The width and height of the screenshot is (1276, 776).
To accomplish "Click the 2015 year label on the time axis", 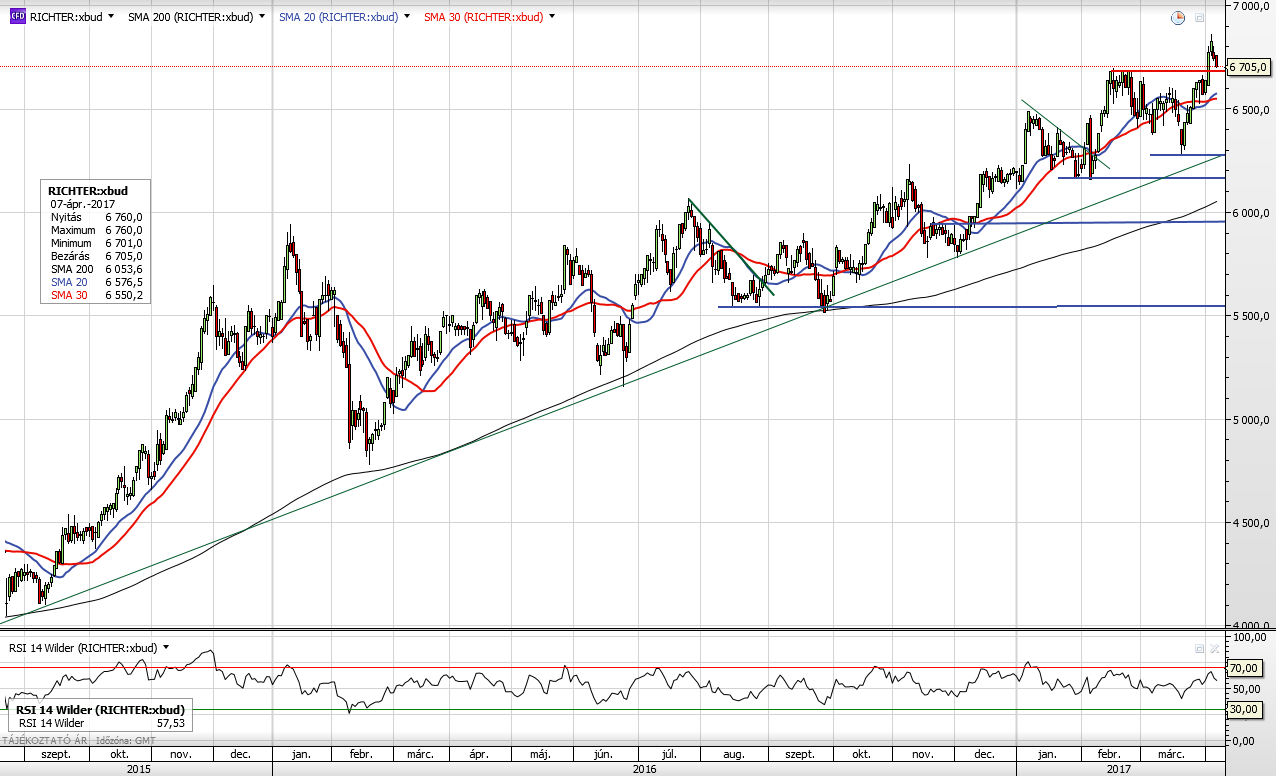I will (x=138, y=769).
